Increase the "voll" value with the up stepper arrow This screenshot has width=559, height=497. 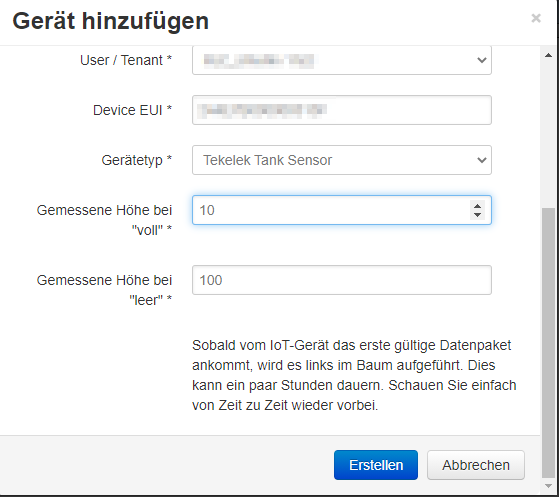(477, 206)
